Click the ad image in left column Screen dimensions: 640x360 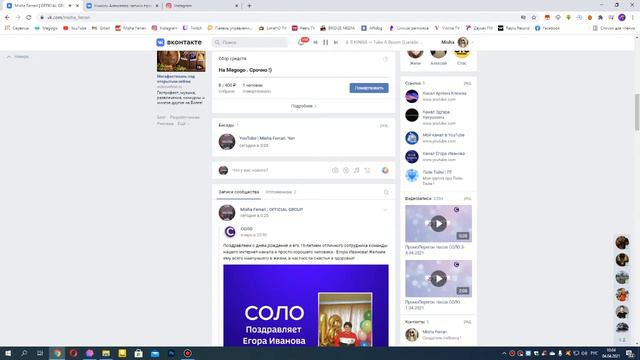(x=181, y=61)
